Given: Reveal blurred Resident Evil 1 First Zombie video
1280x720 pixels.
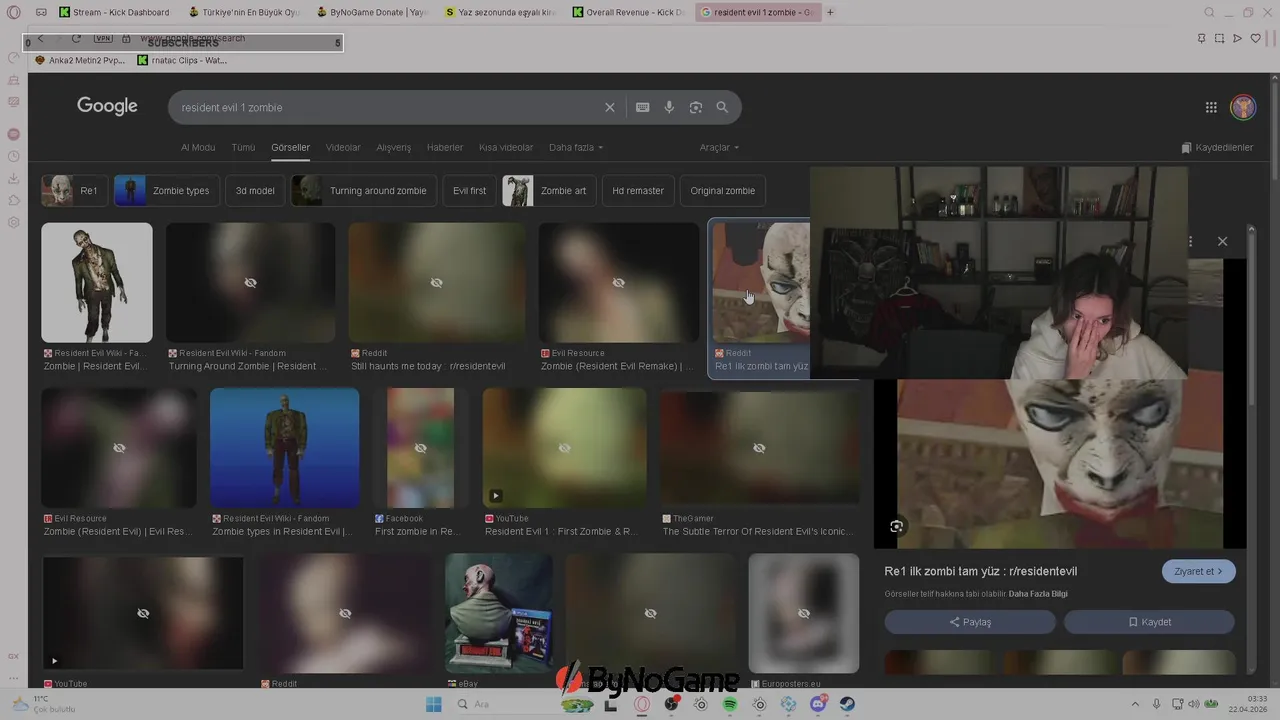Looking at the screenshot, I should (564, 447).
